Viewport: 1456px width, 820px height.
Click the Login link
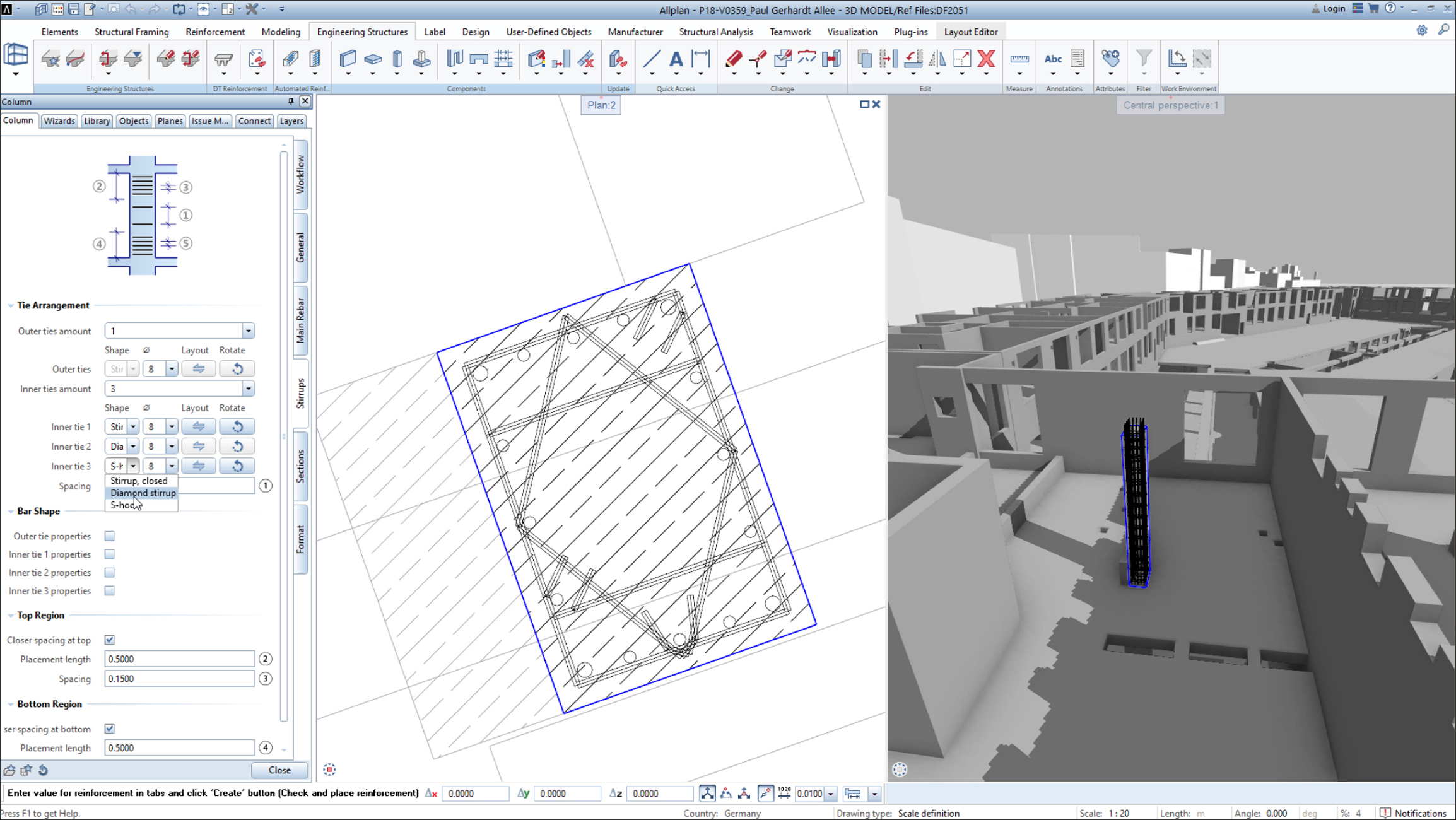[x=1329, y=9]
